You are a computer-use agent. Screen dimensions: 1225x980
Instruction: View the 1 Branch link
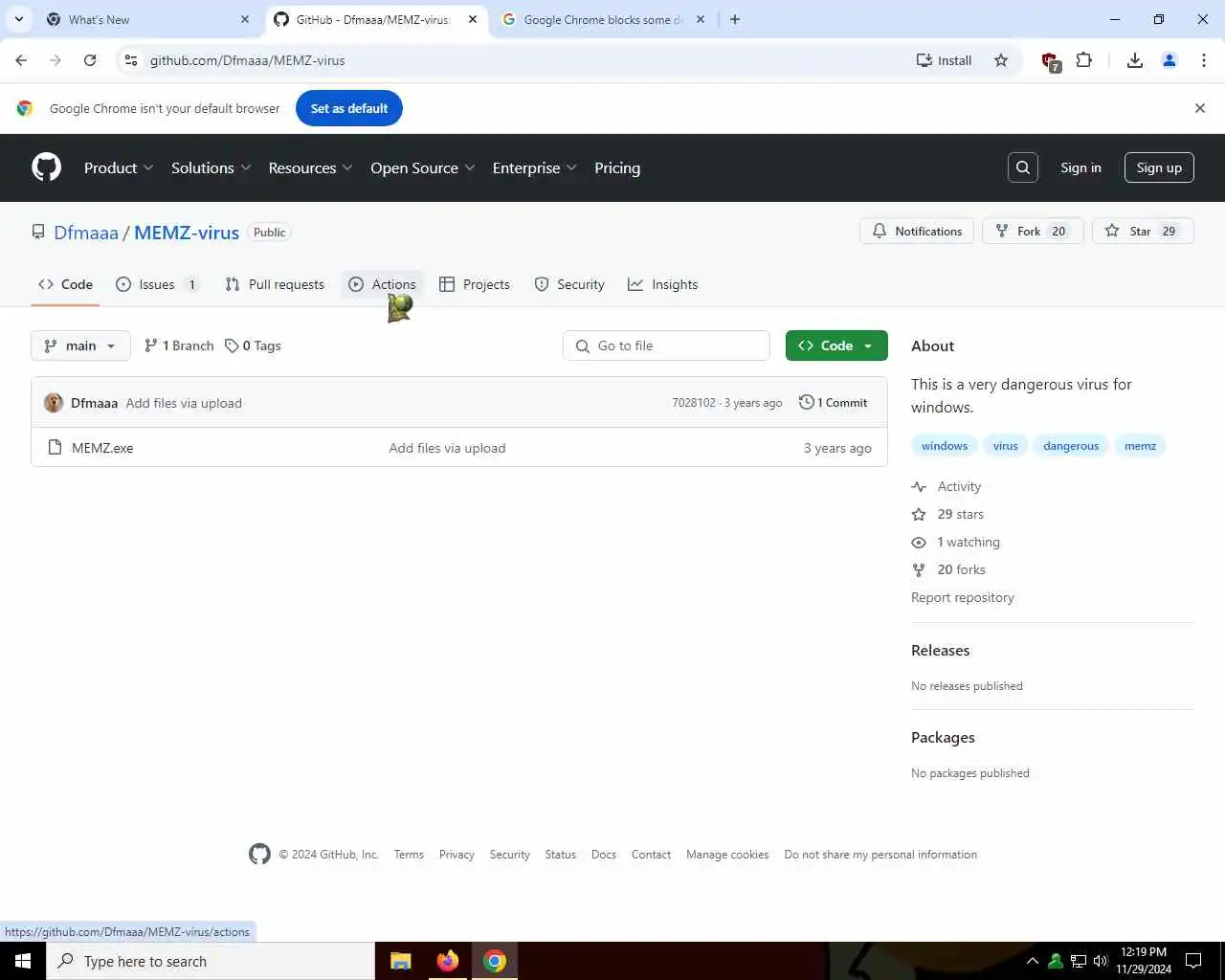click(179, 345)
